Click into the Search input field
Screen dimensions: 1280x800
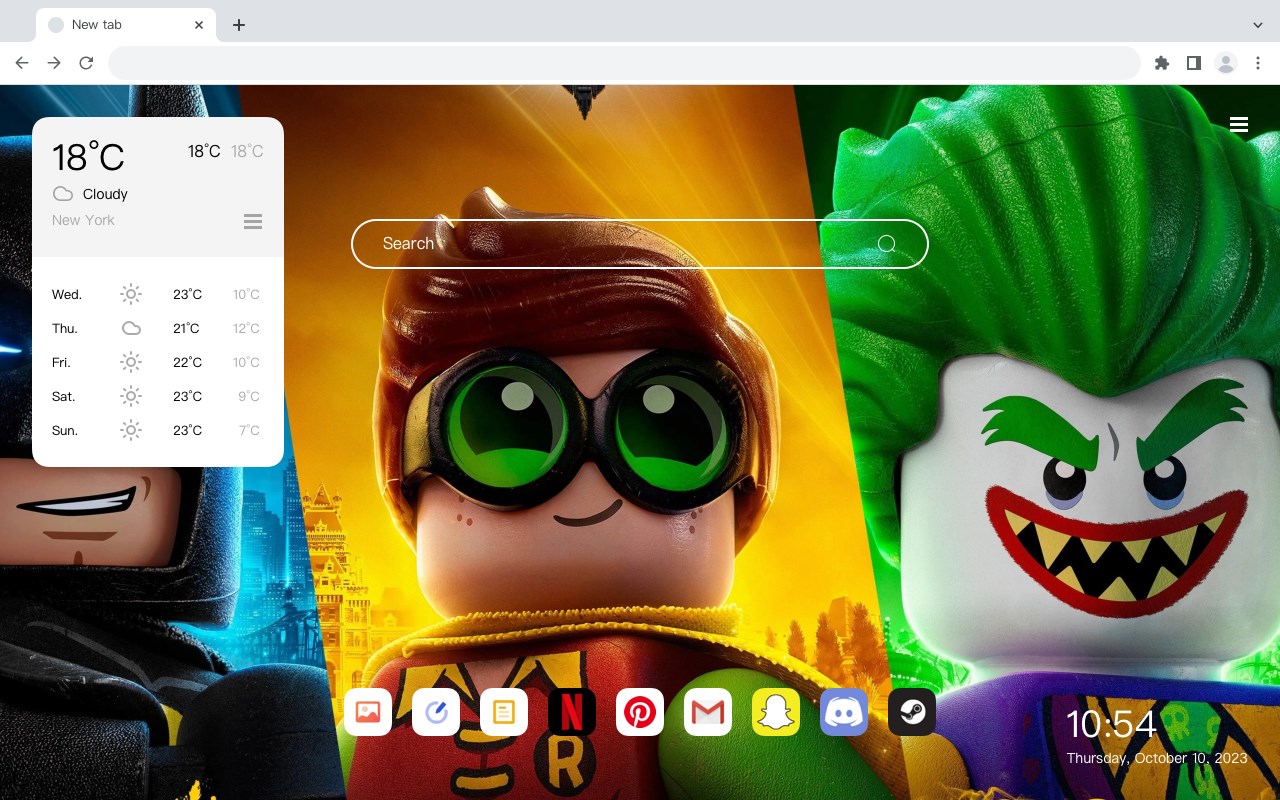[640, 244]
